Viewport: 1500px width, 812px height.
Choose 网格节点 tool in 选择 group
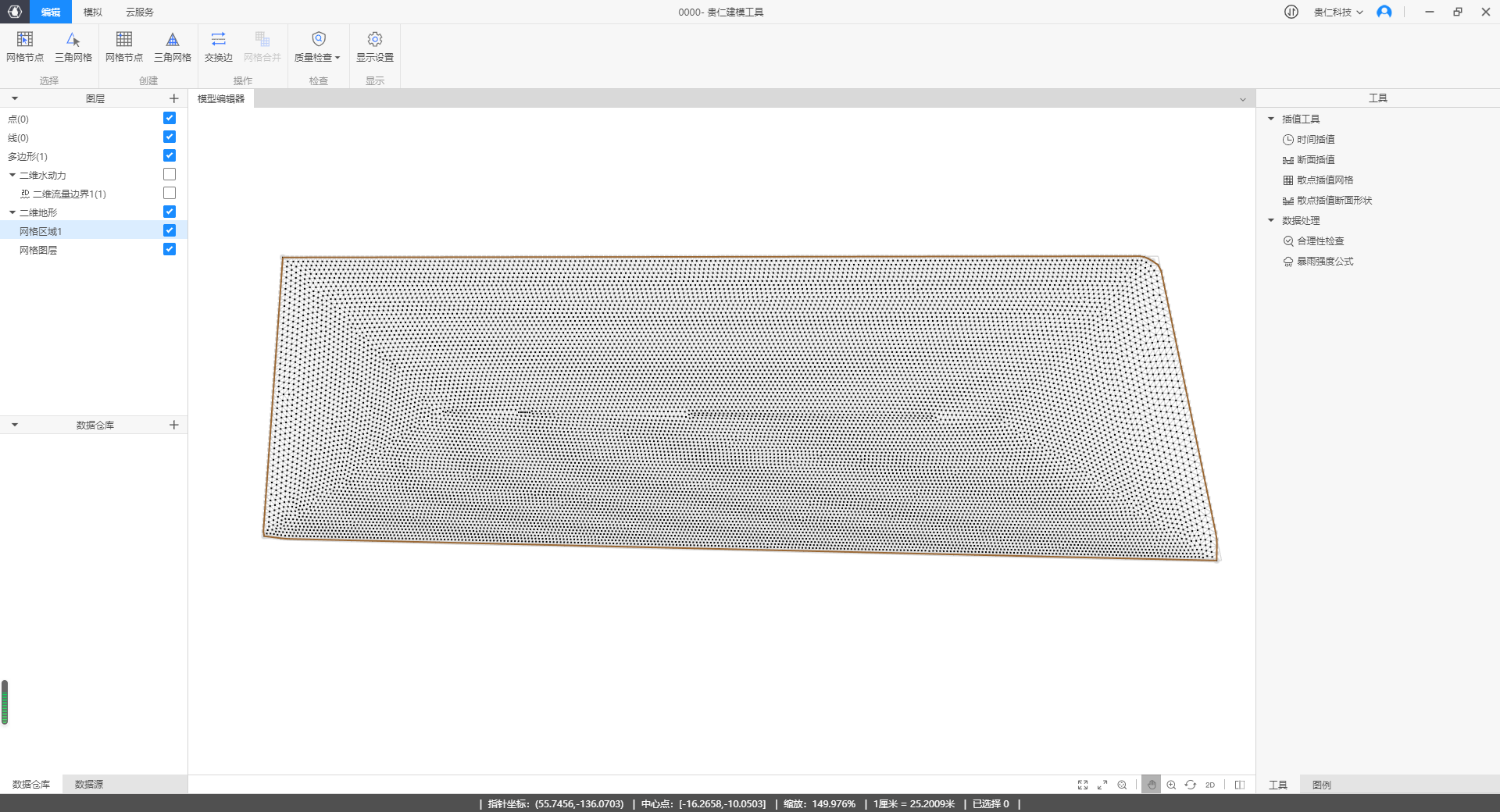[25, 40]
